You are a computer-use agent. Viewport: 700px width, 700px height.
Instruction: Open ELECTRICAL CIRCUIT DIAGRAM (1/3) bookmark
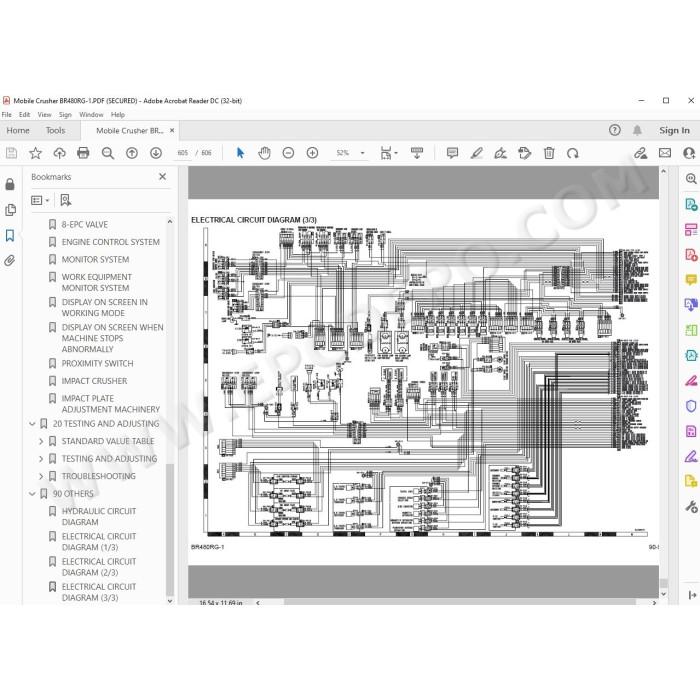point(99,542)
